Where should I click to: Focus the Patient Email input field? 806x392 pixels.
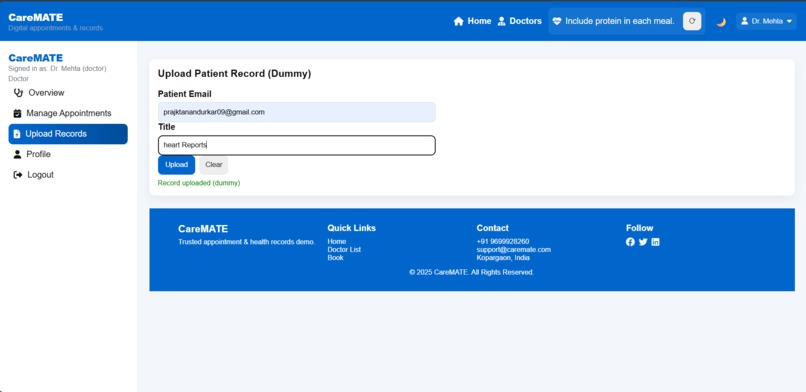point(297,112)
